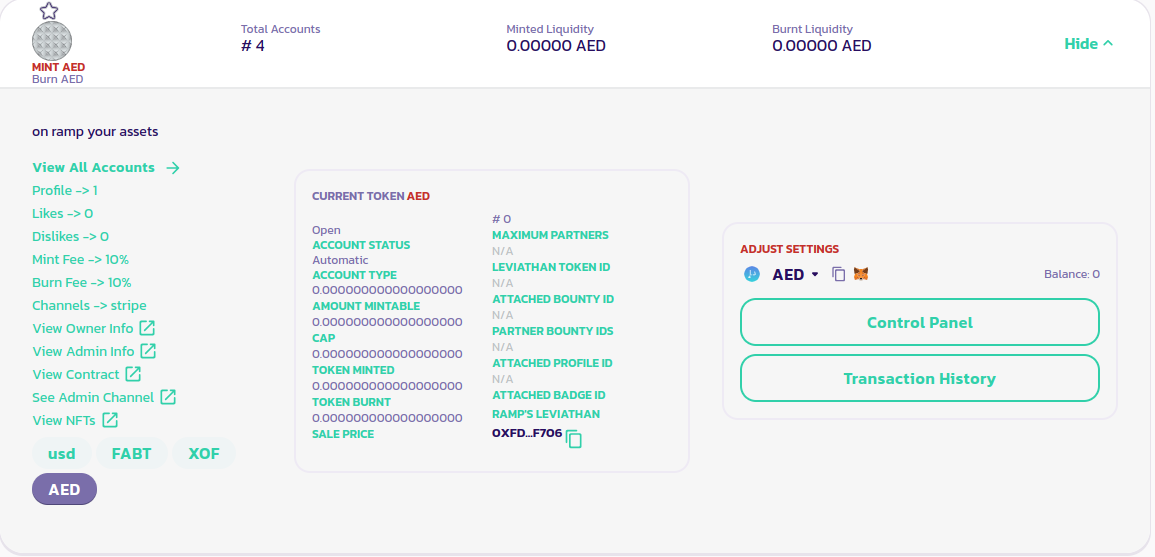Click the See Admin Channel external icon
The width and height of the screenshot is (1155, 557).
click(168, 397)
